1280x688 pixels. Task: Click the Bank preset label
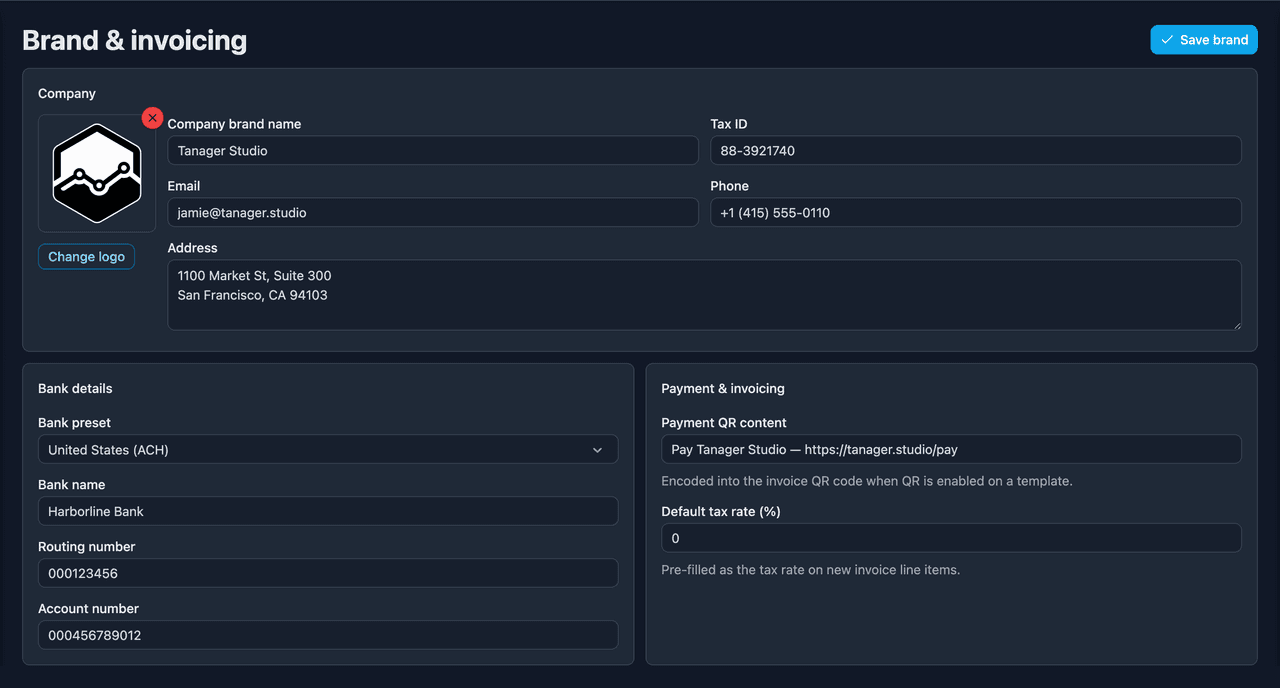point(75,423)
